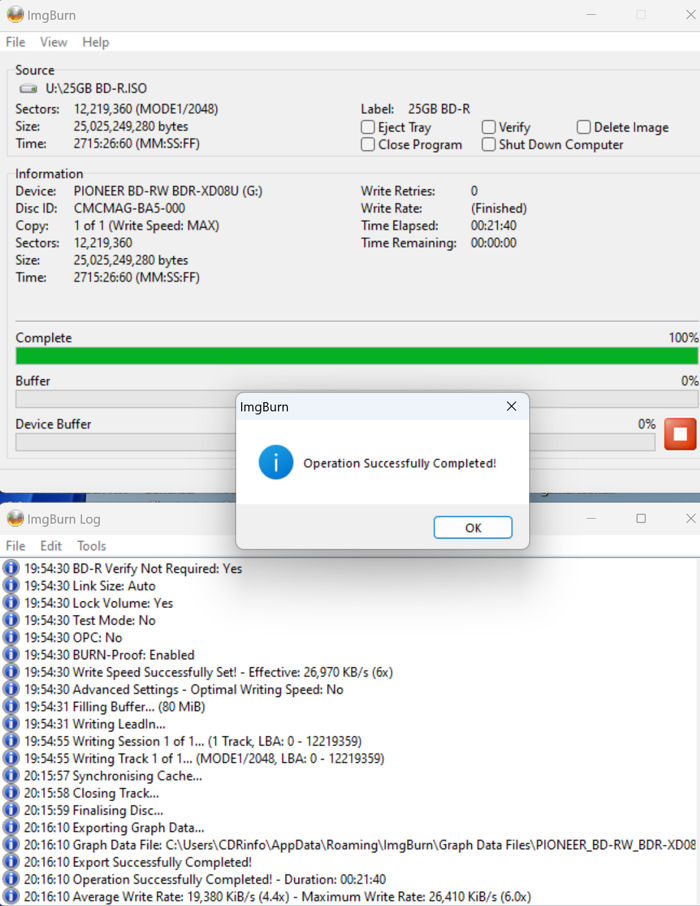Viewport: 700px width, 906px height.
Task: Click the Disc ID value CMCMAG-BA5-000
Action: pos(129,208)
